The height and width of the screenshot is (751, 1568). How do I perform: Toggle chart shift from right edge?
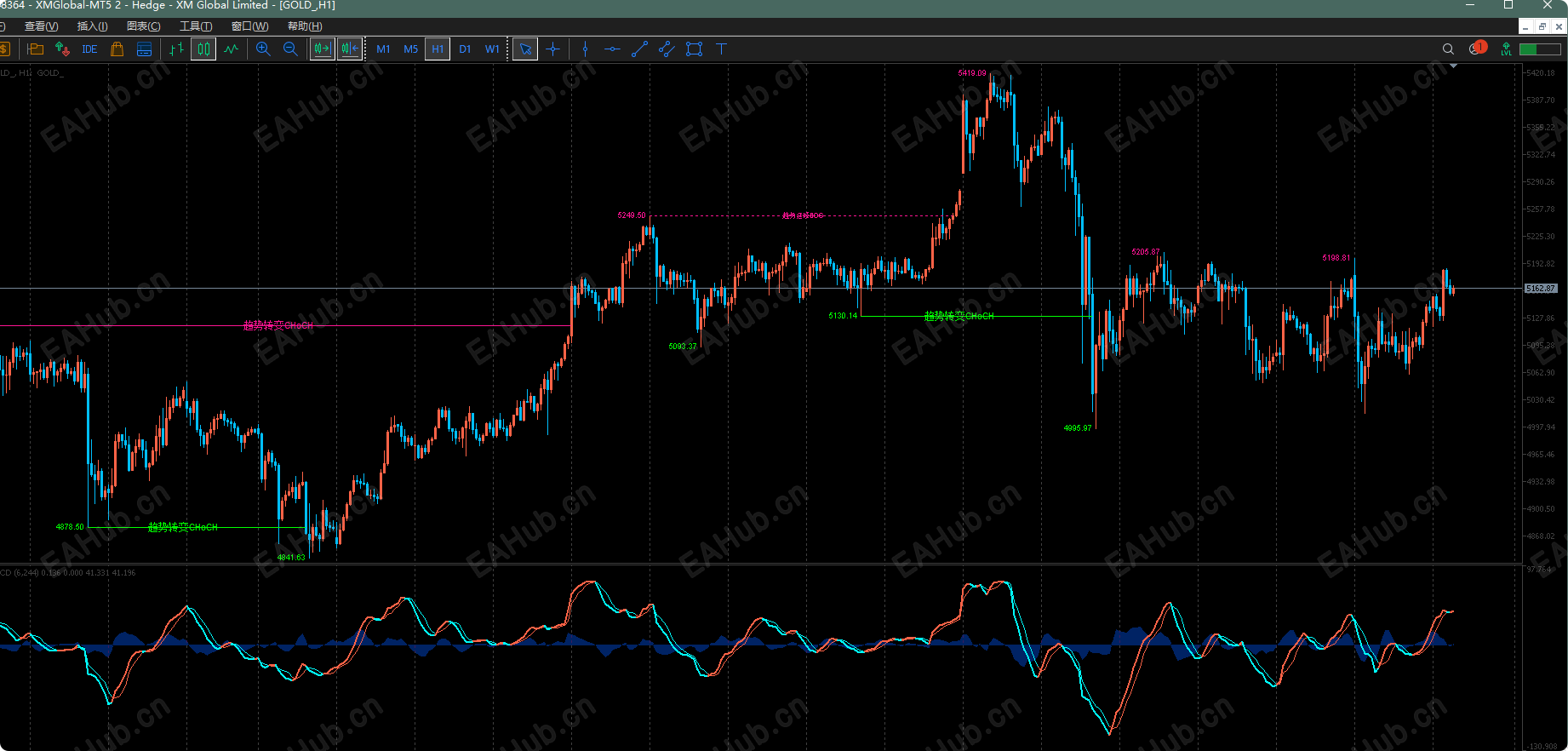350,49
